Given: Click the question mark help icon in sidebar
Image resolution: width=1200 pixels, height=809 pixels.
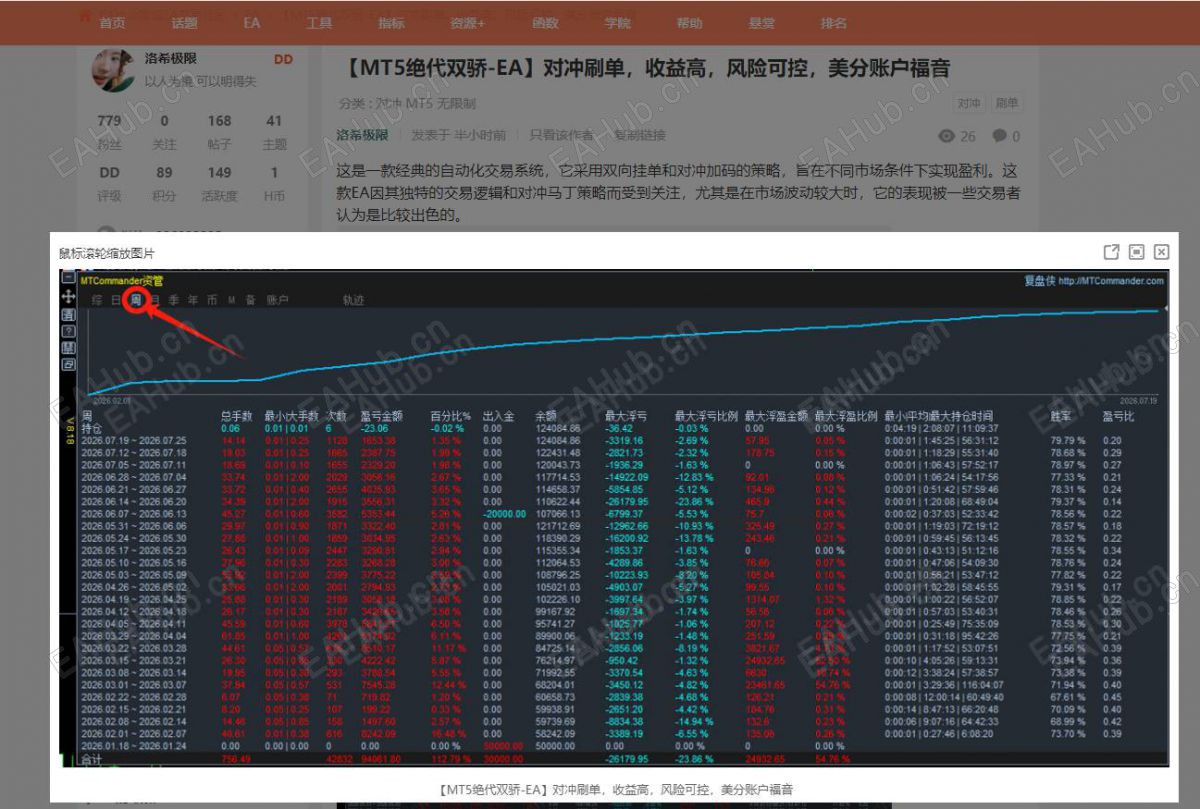Looking at the screenshot, I should pyautogui.click(x=69, y=331).
